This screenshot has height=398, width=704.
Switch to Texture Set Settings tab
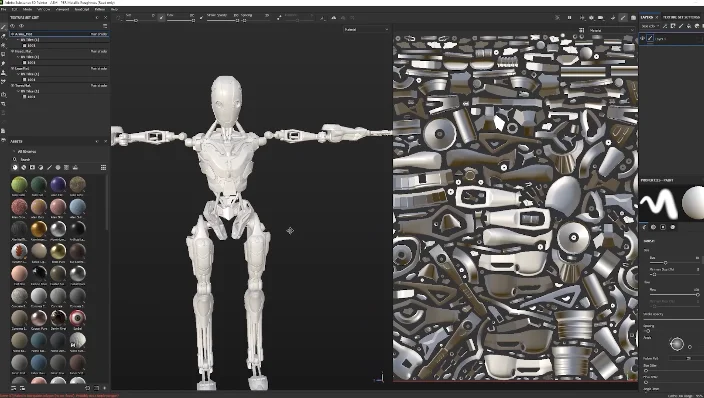pyautogui.click(x=682, y=17)
